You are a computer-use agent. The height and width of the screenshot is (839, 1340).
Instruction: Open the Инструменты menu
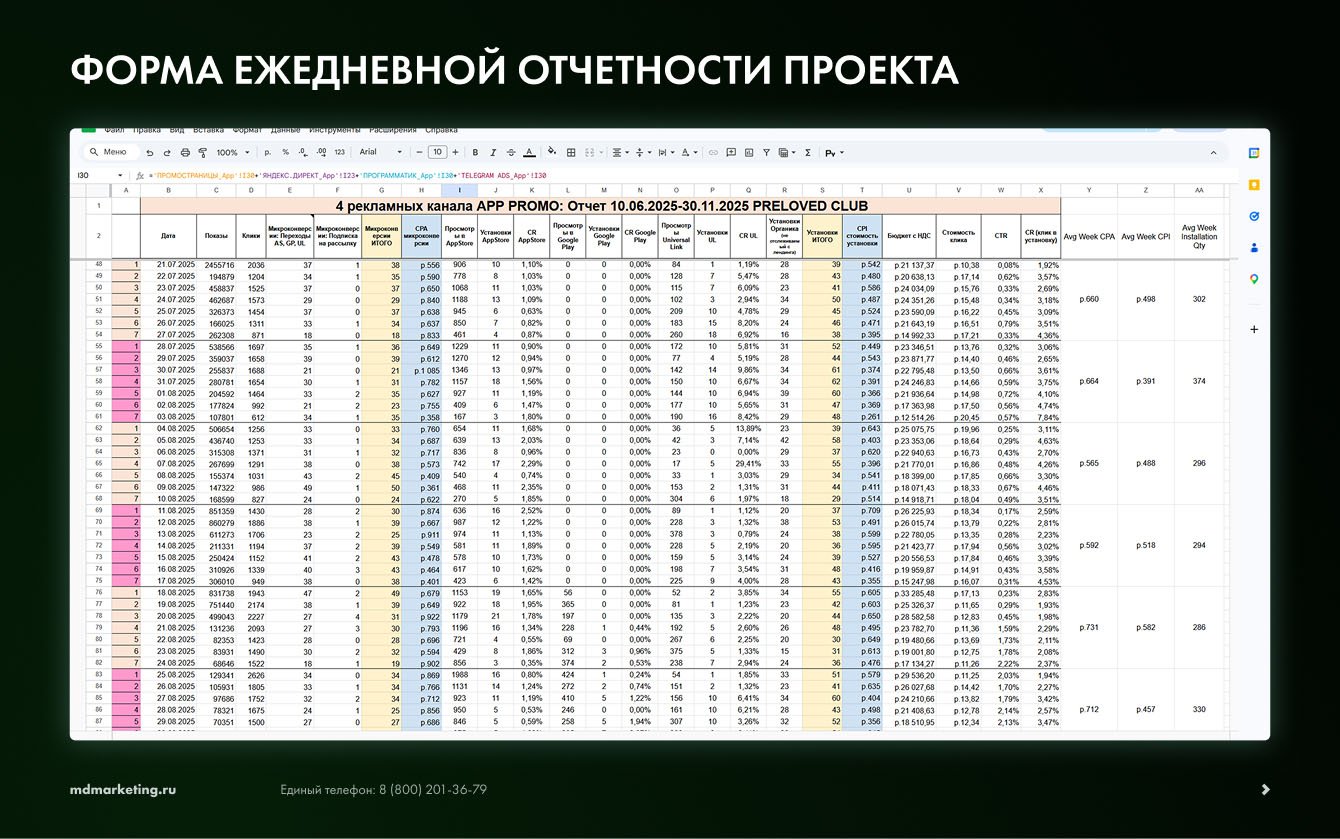coord(335,130)
